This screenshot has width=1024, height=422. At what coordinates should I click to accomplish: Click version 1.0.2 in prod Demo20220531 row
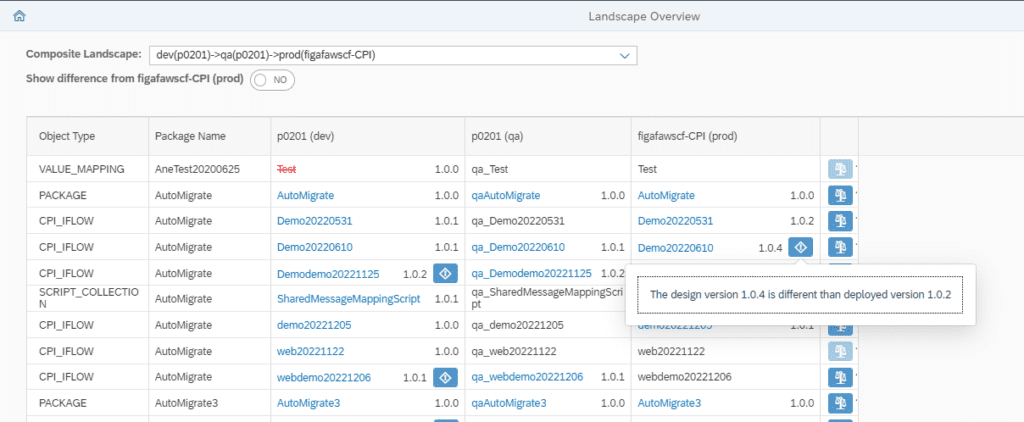(x=802, y=221)
